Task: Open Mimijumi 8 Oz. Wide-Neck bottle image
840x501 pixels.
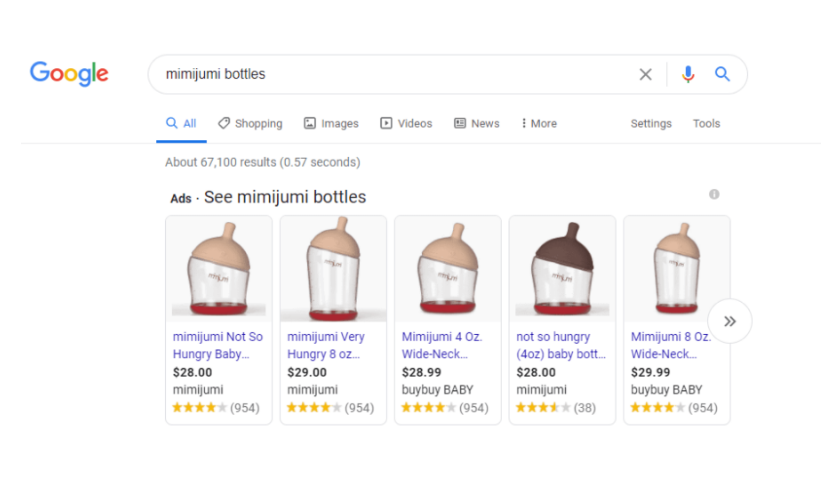Action: (x=677, y=269)
